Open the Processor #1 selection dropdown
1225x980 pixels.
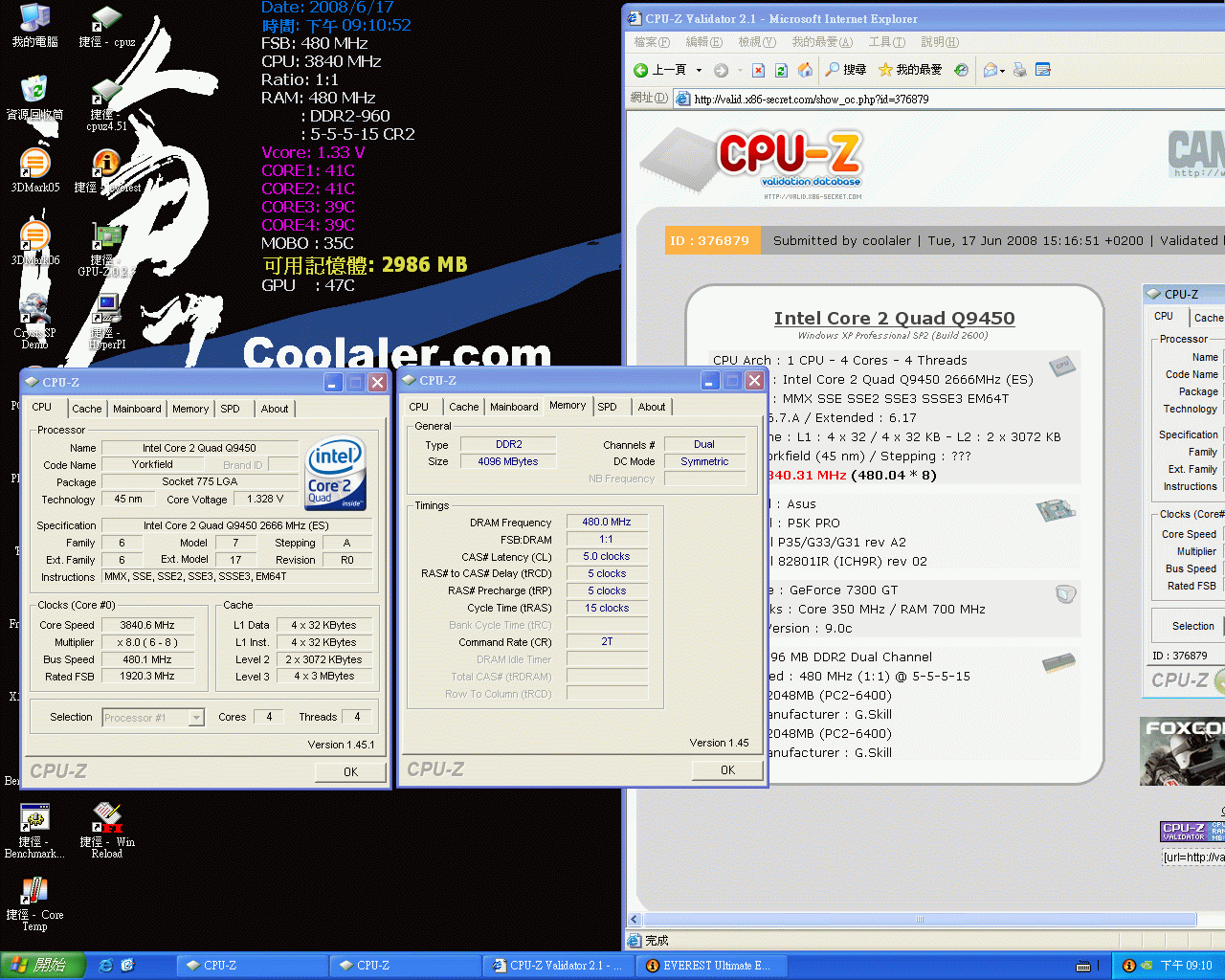[153, 717]
